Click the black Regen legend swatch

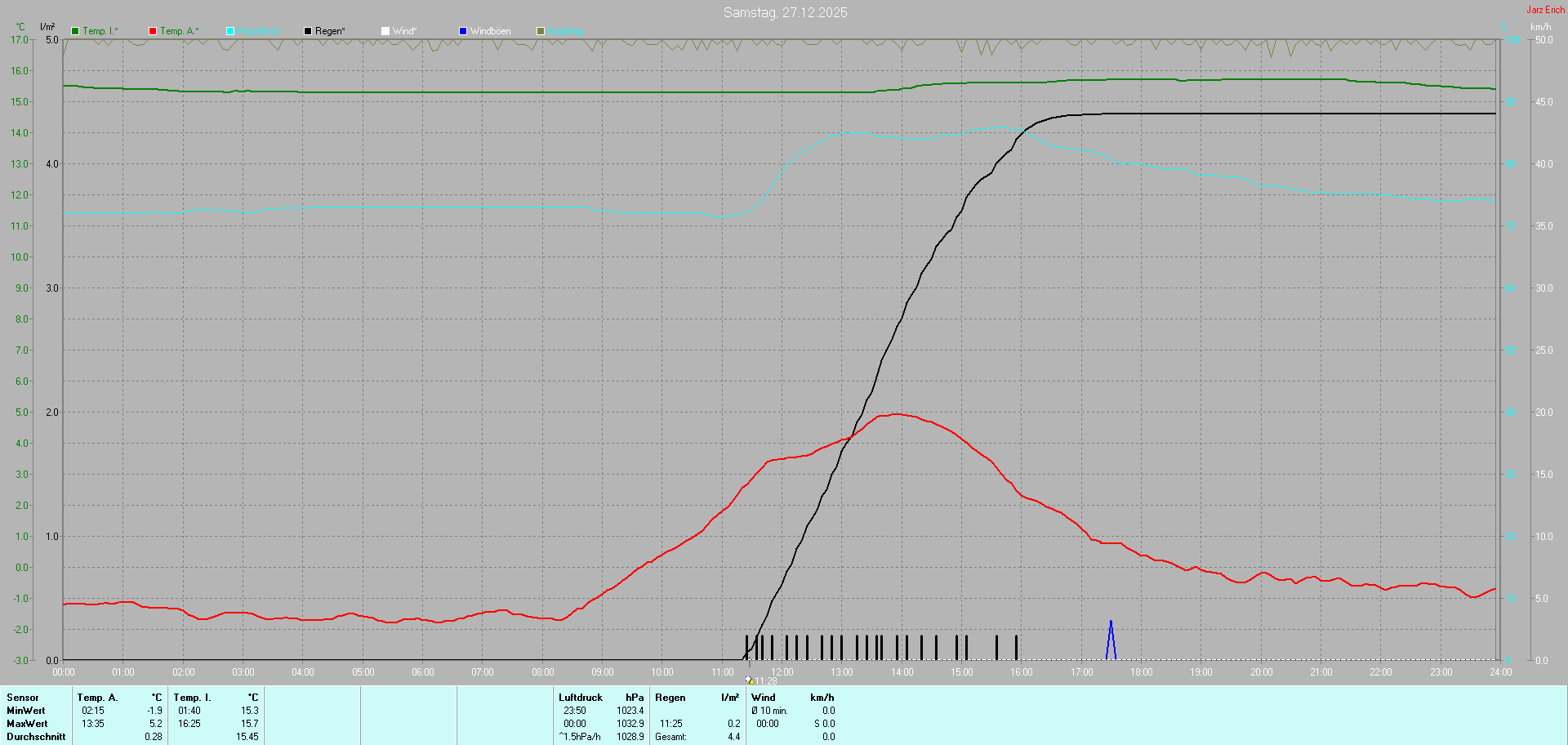click(x=308, y=31)
